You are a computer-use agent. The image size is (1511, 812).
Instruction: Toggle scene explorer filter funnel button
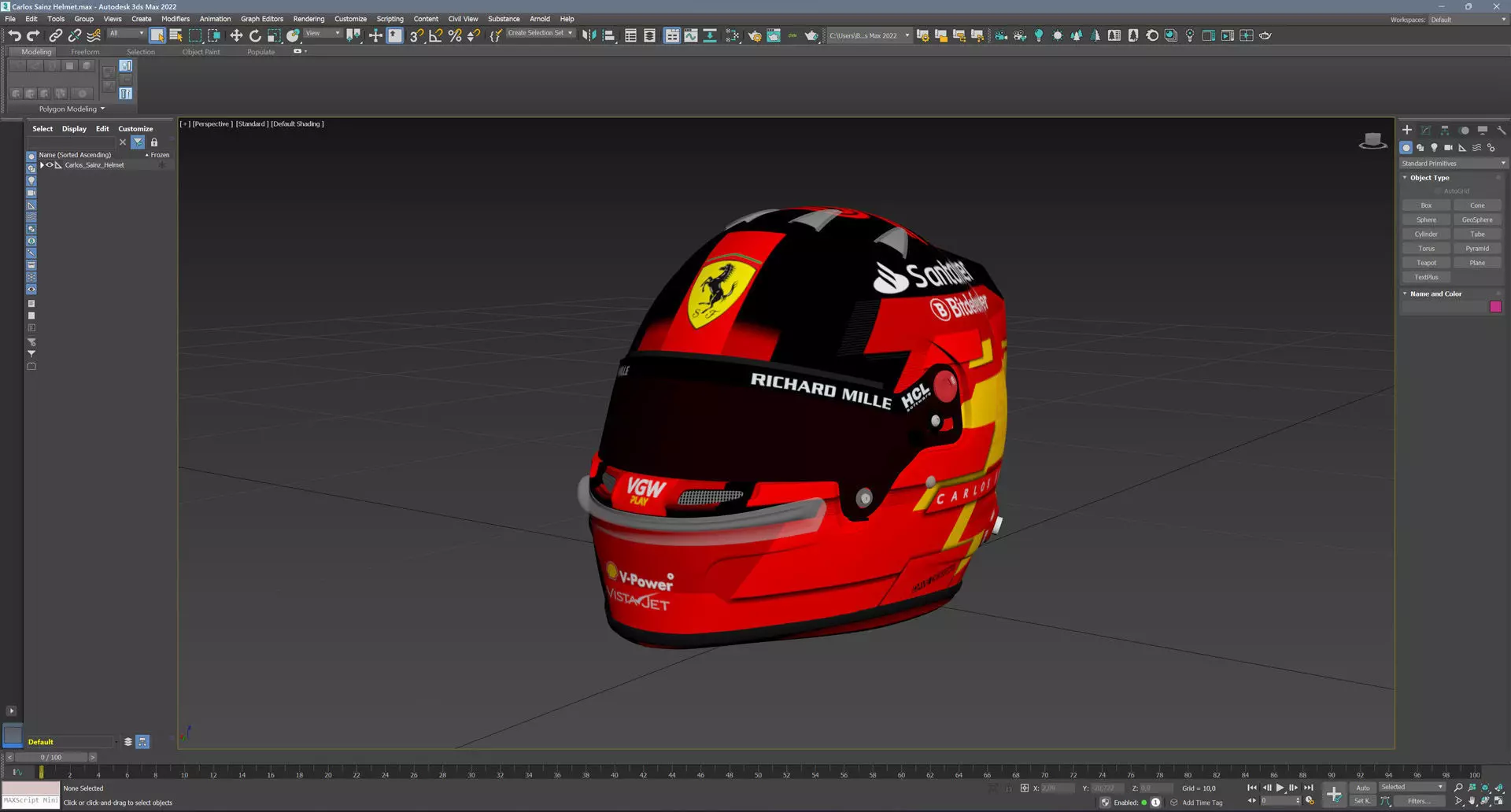[x=138, y=142]
